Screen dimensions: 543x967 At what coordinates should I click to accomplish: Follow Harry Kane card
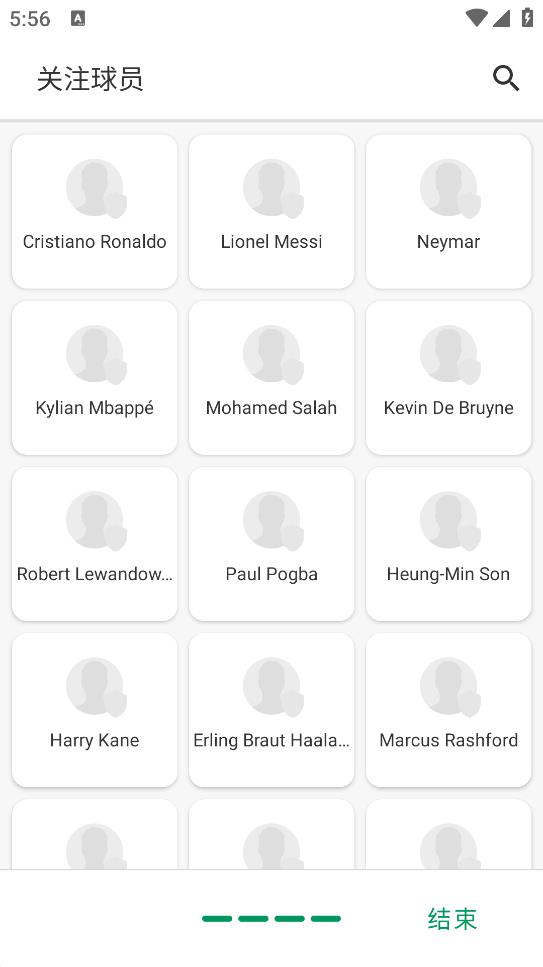94,710
